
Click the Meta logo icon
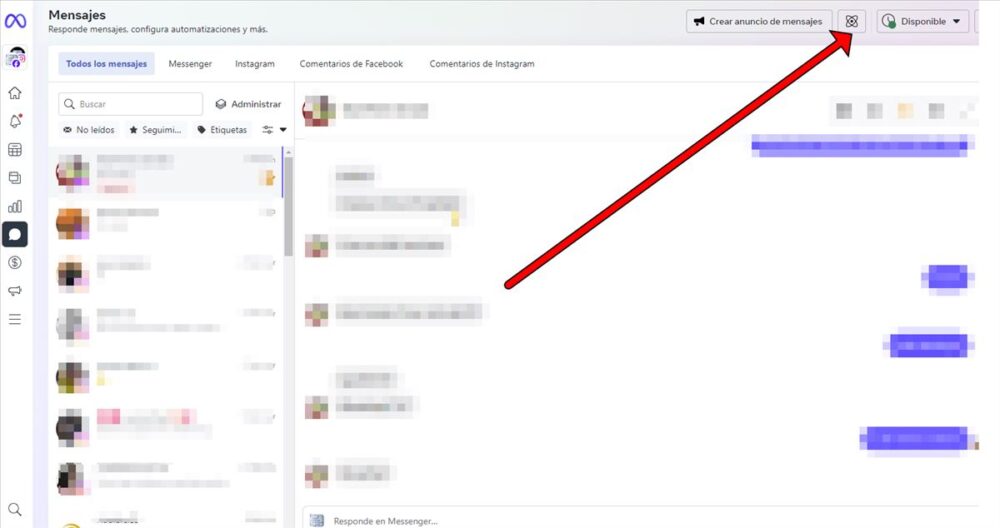(x=15, y=21)
